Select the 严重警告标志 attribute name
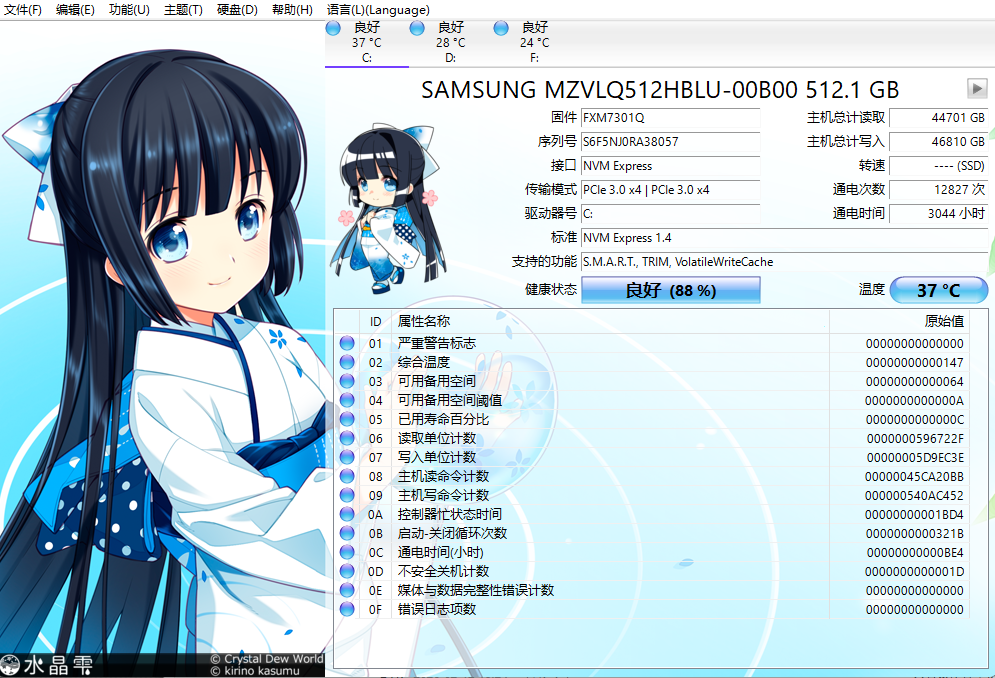The image size is (995, 678). [x=437, y=343]
